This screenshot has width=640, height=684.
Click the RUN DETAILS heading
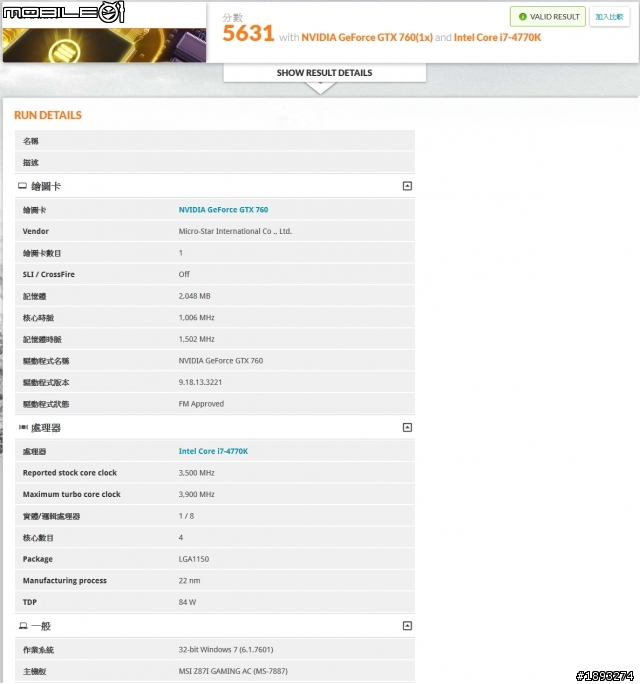pos(48,115)
